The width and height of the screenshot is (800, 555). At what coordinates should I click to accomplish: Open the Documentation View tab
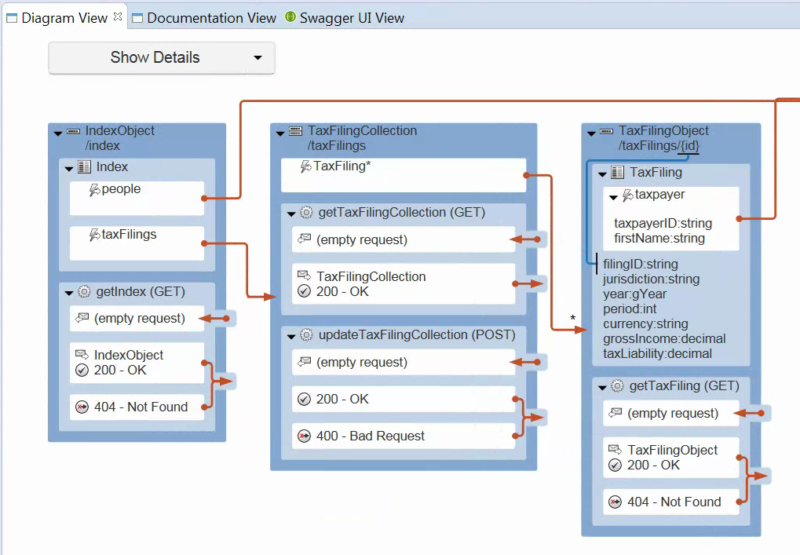coord(204,18)
